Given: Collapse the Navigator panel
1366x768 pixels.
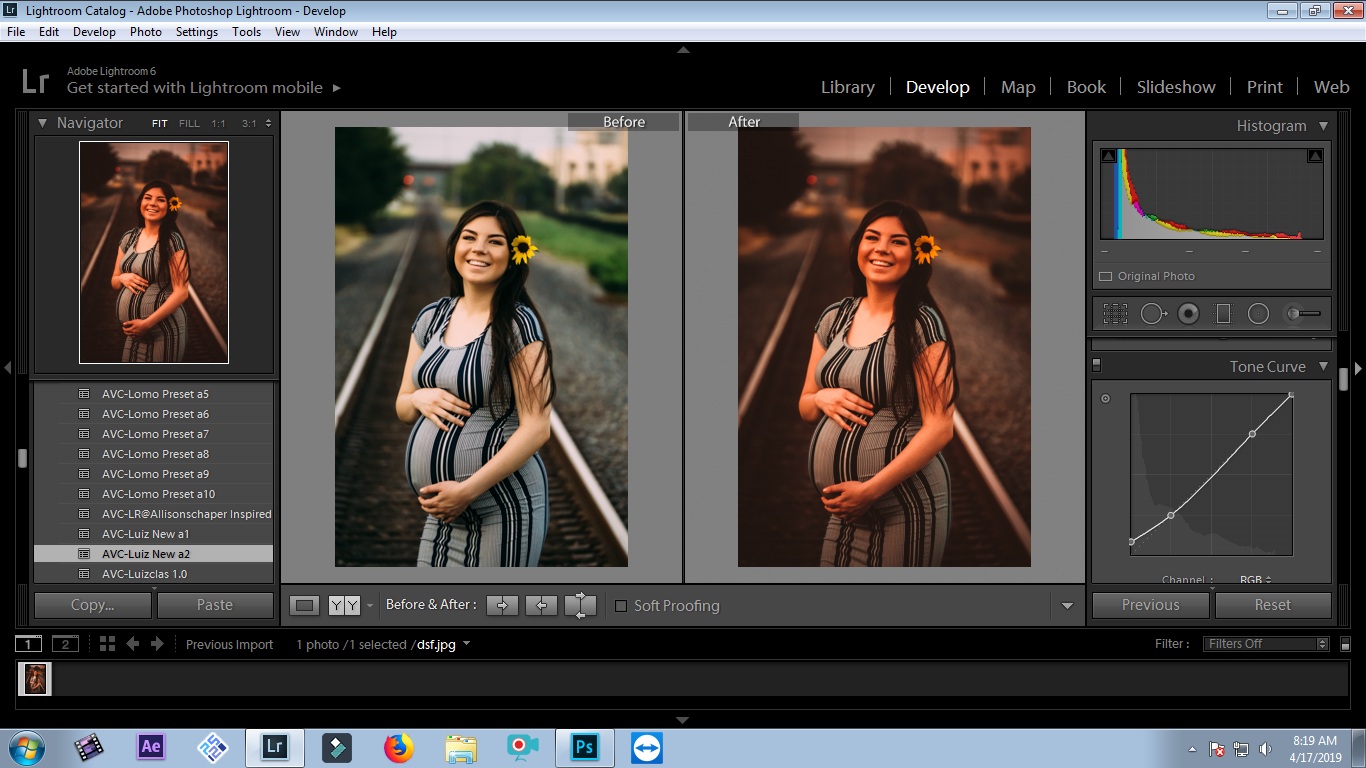Looking at the screenshot, I should 43,123.
